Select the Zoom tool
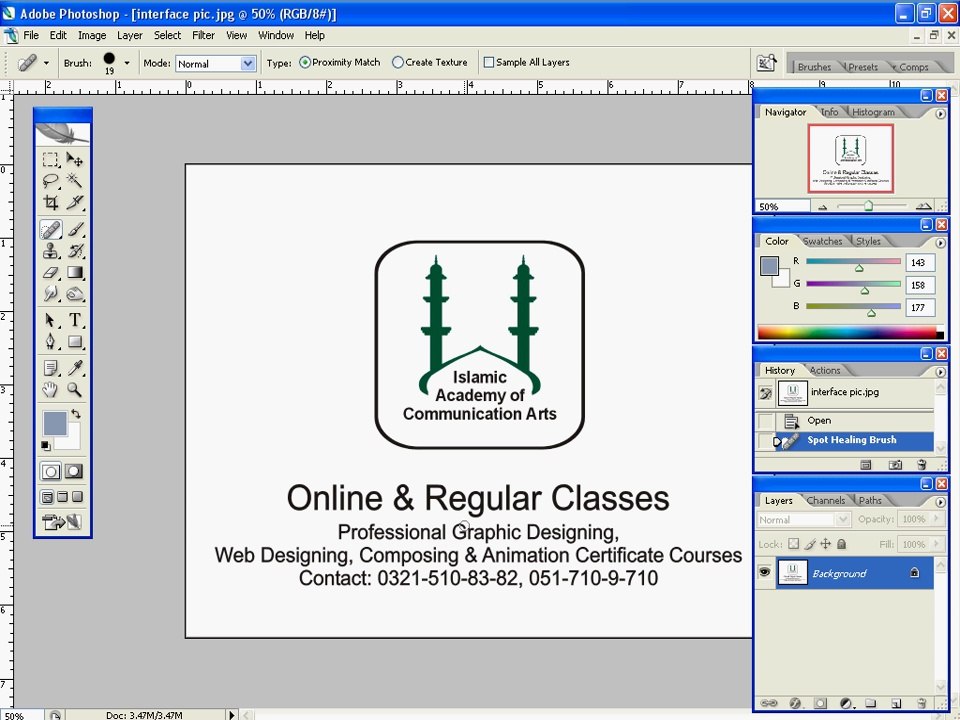The image size is (960, 720). [75, 389]
